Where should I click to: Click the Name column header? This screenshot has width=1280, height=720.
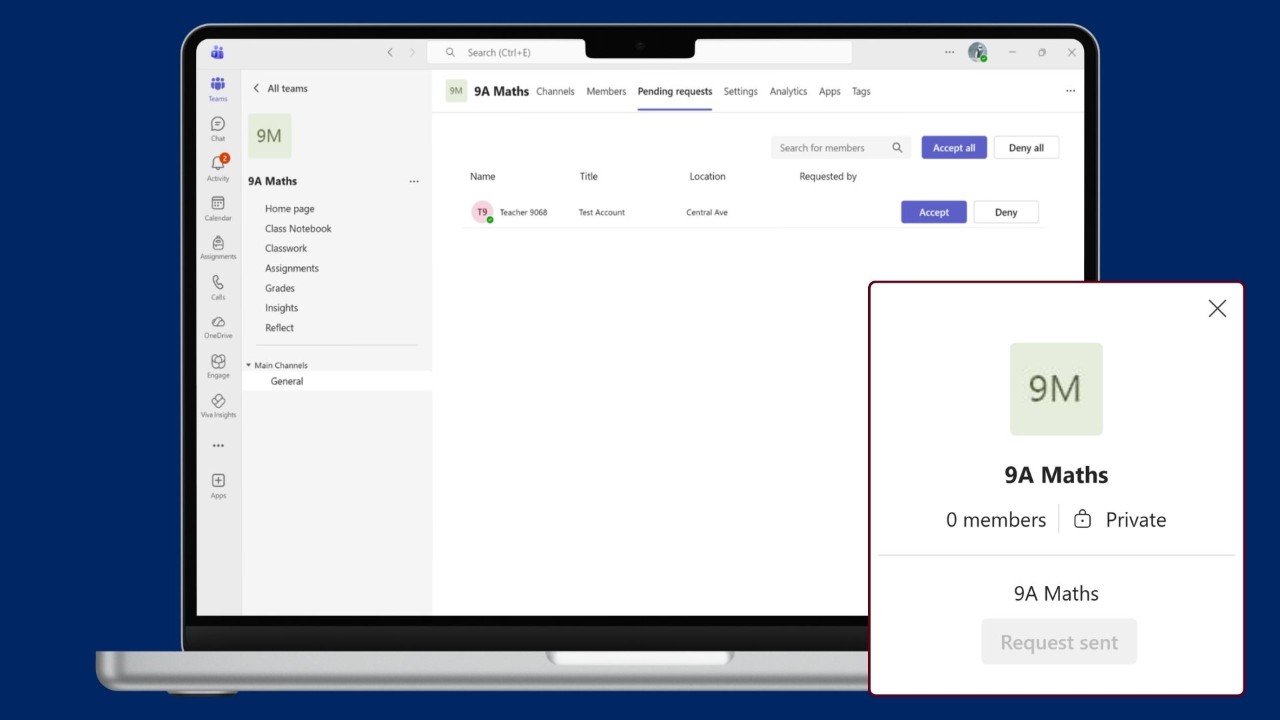coord(483,176)
